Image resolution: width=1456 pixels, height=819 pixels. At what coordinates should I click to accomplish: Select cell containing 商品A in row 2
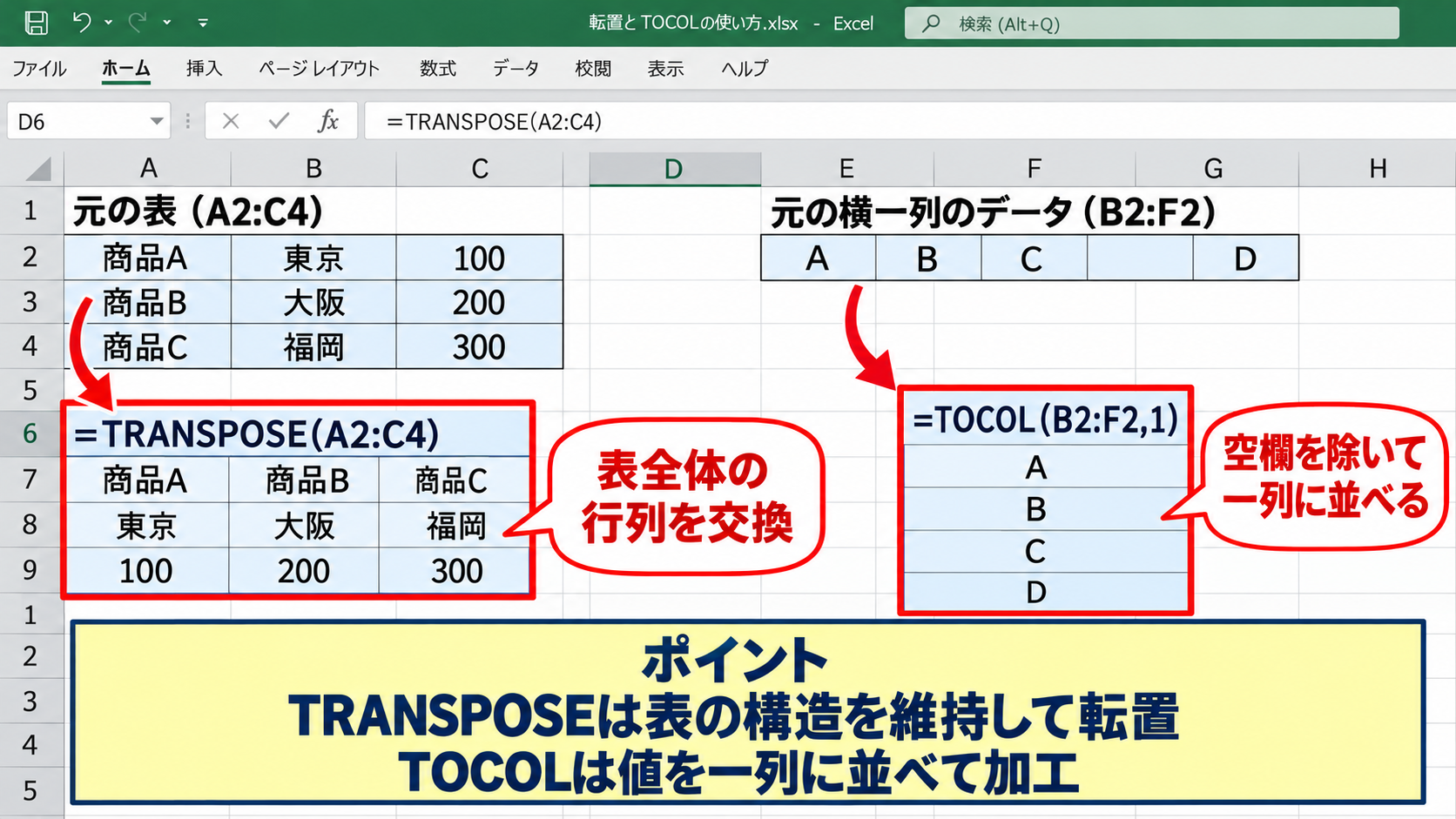pos(147,258)
